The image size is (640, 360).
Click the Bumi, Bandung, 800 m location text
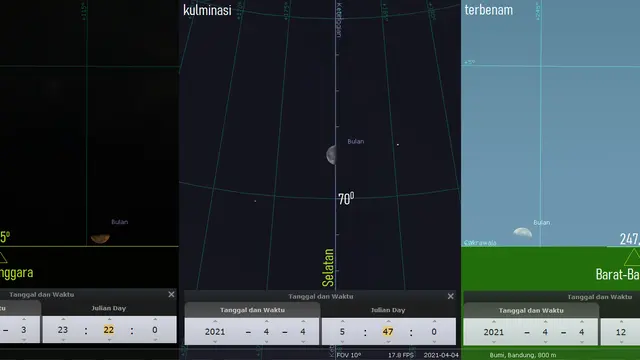point(523,355)
